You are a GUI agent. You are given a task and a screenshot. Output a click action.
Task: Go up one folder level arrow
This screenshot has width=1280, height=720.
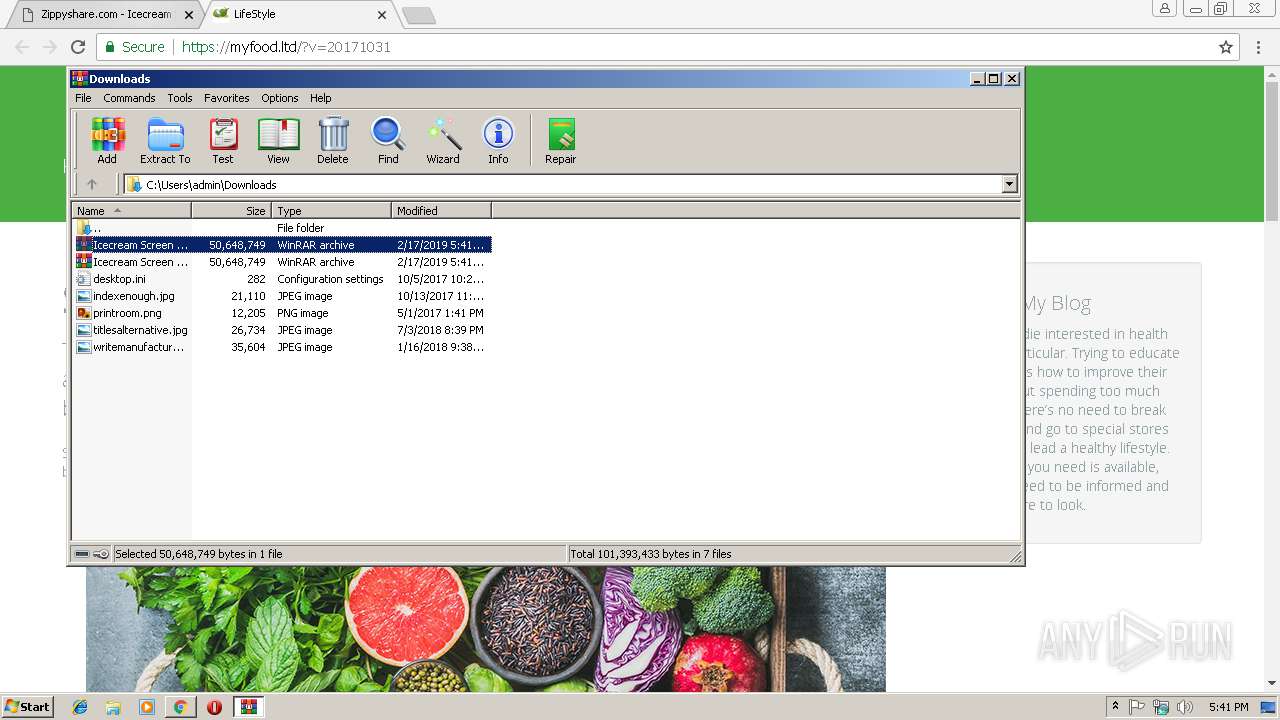coord(92,184)
